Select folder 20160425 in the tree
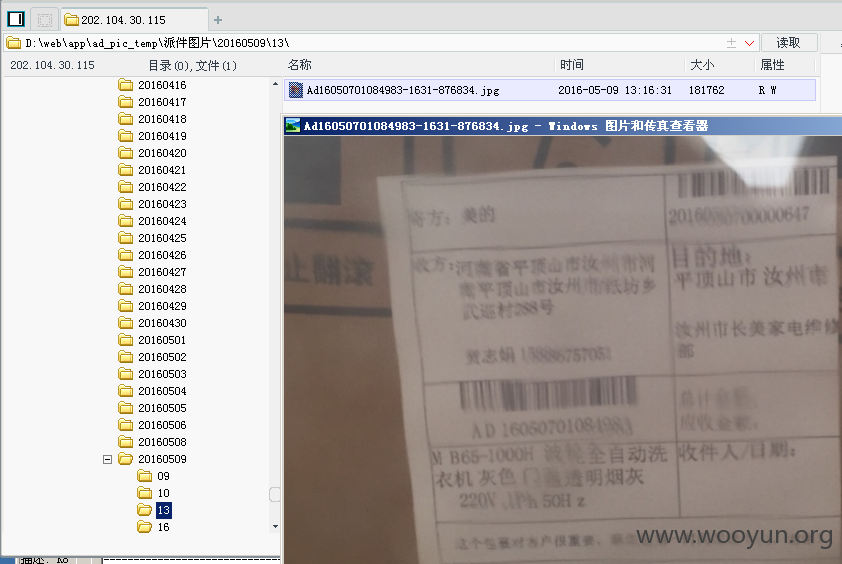 pyautogui.click(x=162, y=238)
